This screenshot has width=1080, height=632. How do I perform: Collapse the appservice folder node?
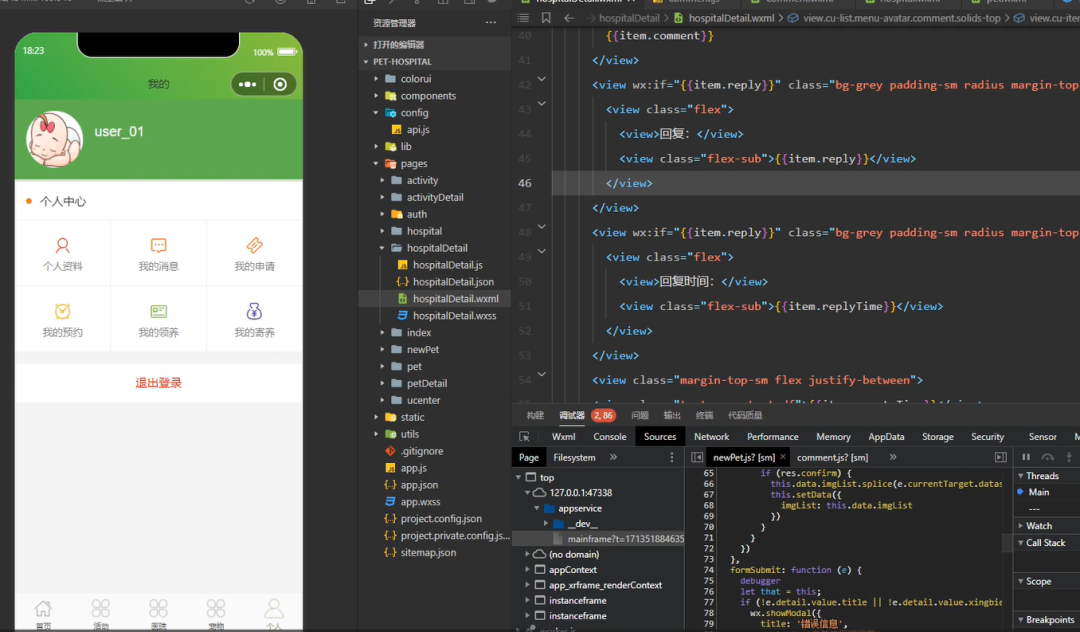point(537,508)
